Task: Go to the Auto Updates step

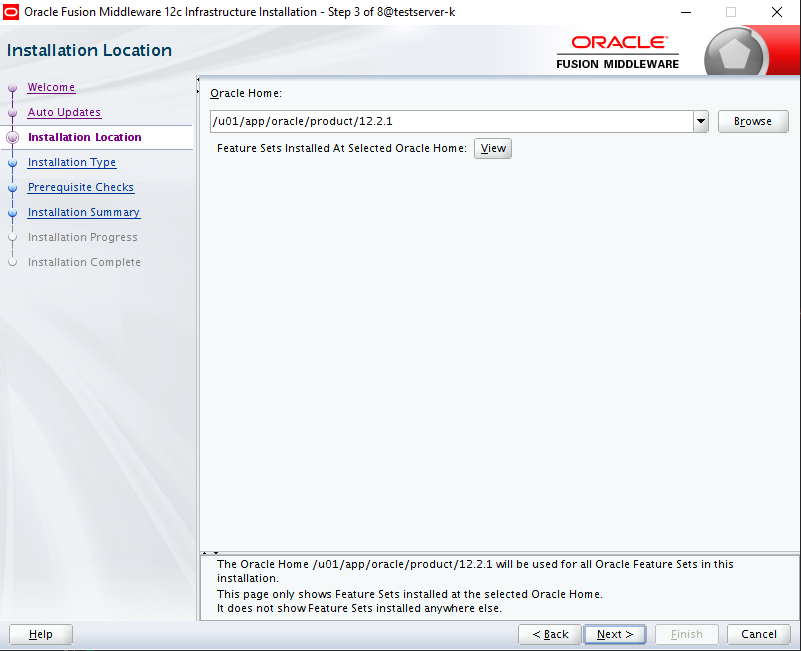Action: pos(64,112)
